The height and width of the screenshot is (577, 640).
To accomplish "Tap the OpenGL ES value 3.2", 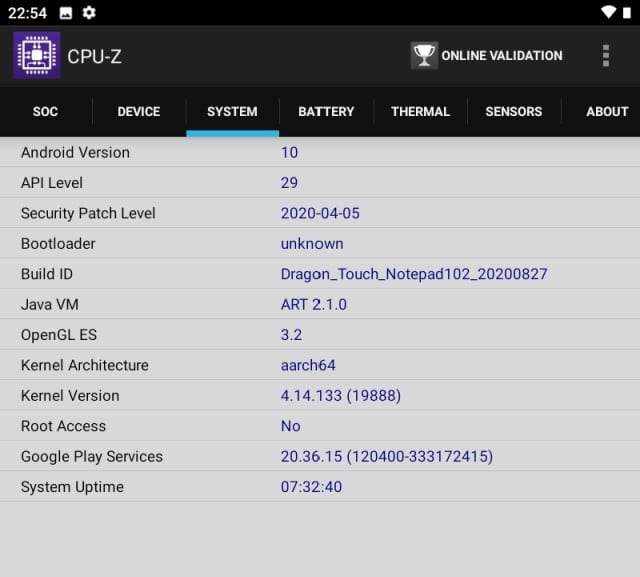I will (291, 335).
